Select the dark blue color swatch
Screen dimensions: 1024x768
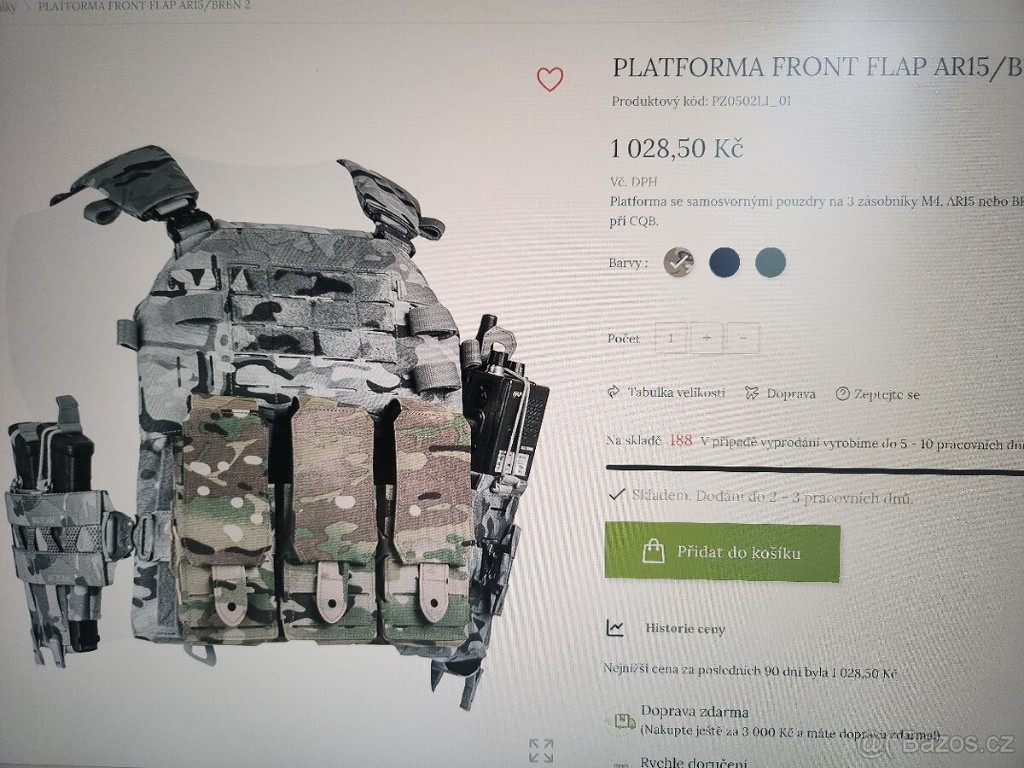(x=725, y=263)
